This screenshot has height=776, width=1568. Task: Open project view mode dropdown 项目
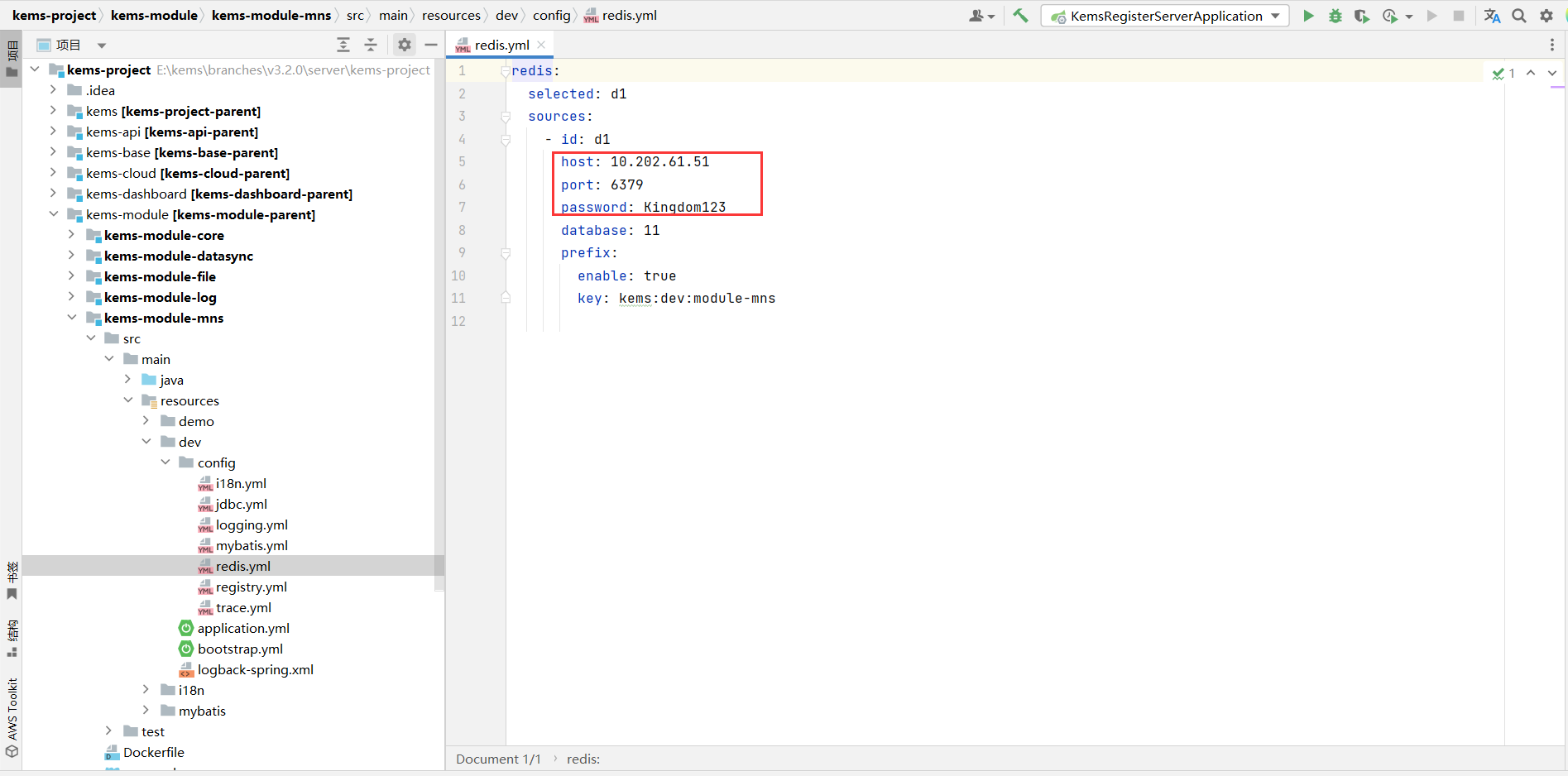[x=72, y=45]
